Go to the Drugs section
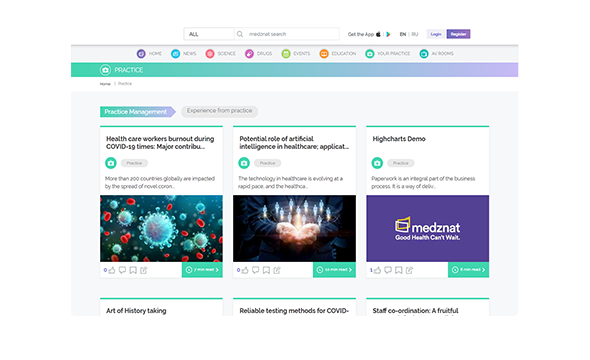This screenshot has height=360, width=590. coord(259,54)
